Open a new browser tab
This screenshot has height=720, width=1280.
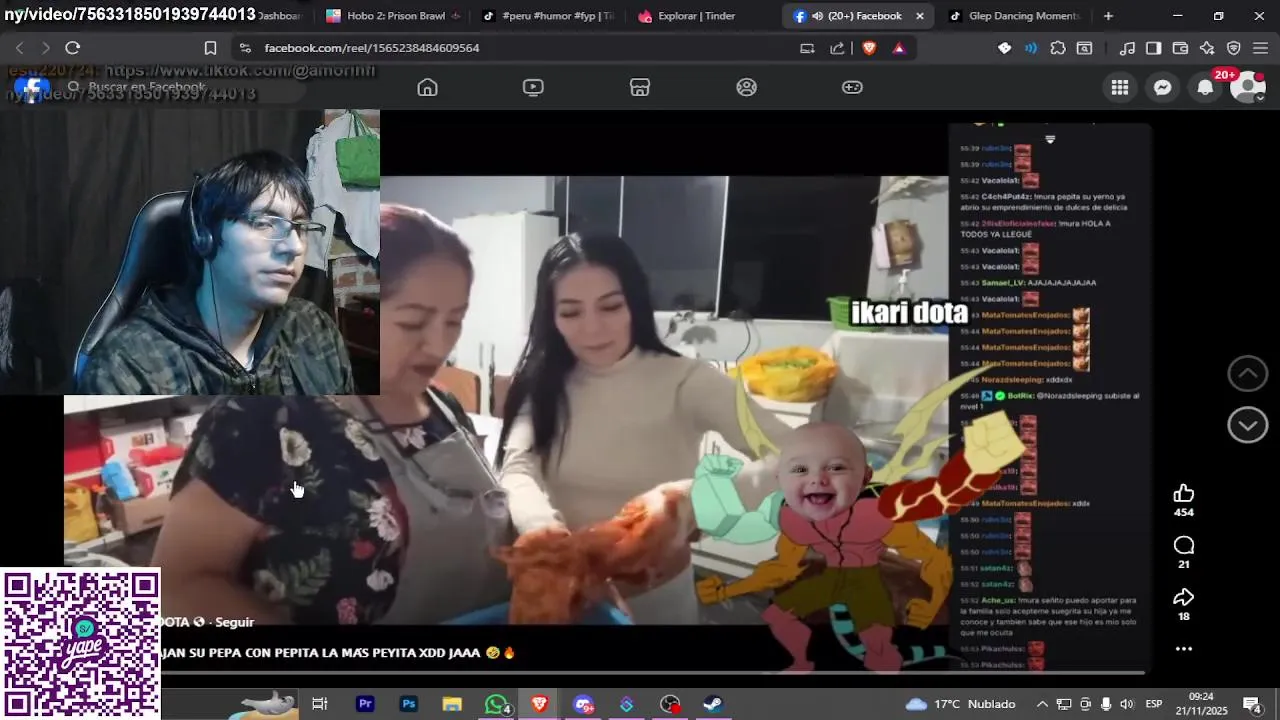pyautogui.click(x=1108, y=16)
